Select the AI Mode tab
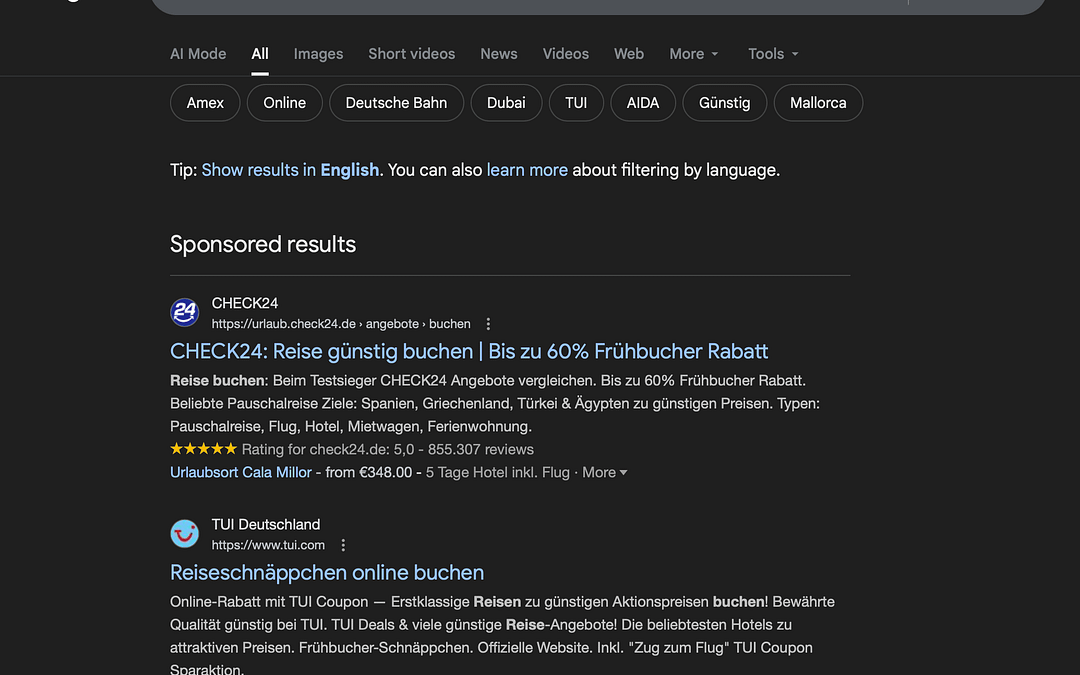The image size is (1080, 675). (197, 54)
